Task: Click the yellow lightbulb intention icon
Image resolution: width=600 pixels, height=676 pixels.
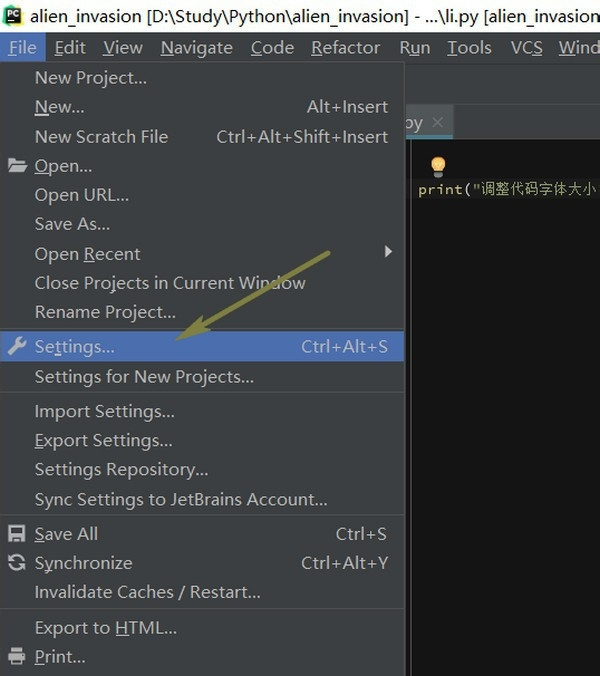Action: click(437, 166)
